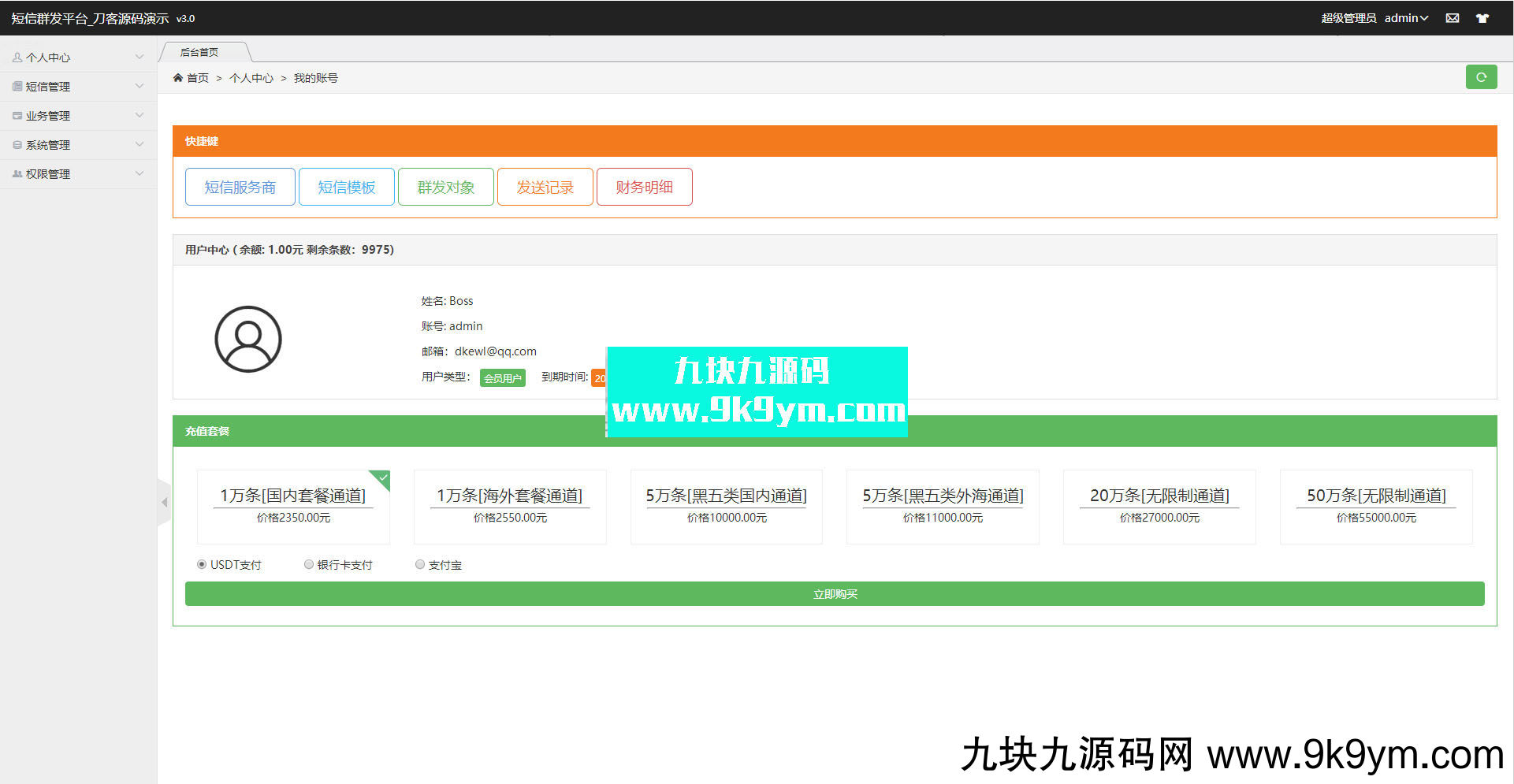
Task: Select USDT支付 payment option
Action: click(202, 564)
